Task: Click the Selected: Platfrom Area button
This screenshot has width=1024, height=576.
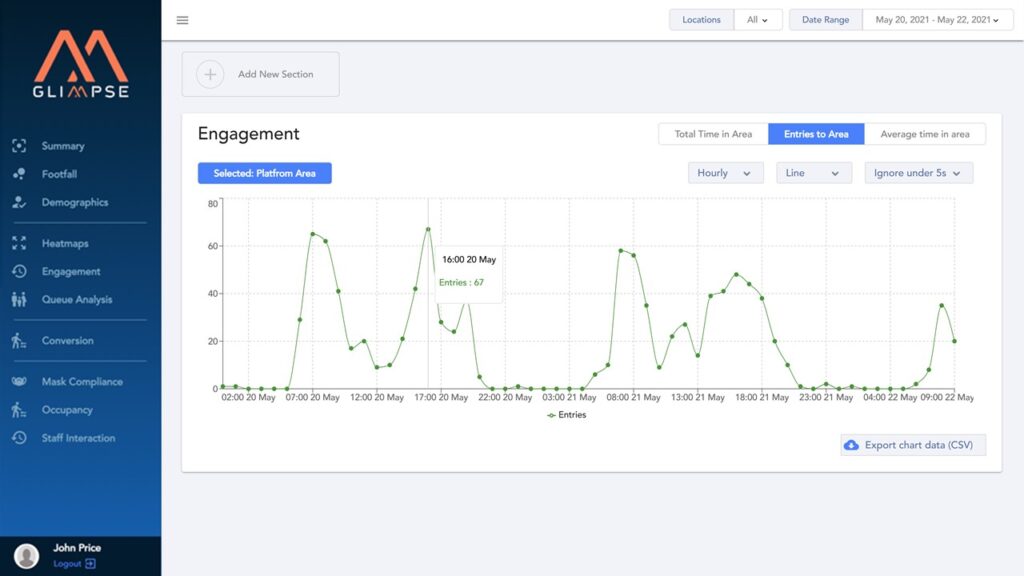Action: click(264, 173)
